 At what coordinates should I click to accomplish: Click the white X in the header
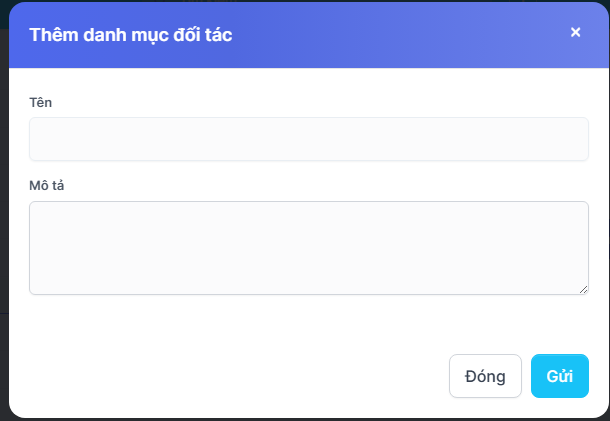[575, 32]
